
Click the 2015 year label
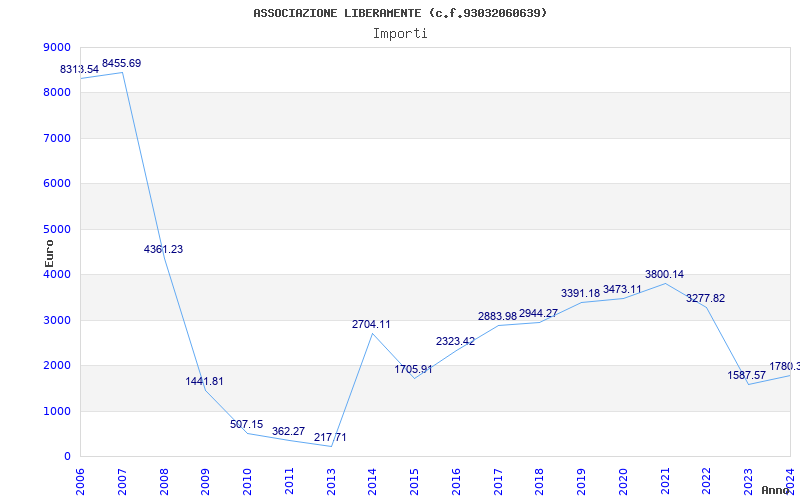coord(415,481)
